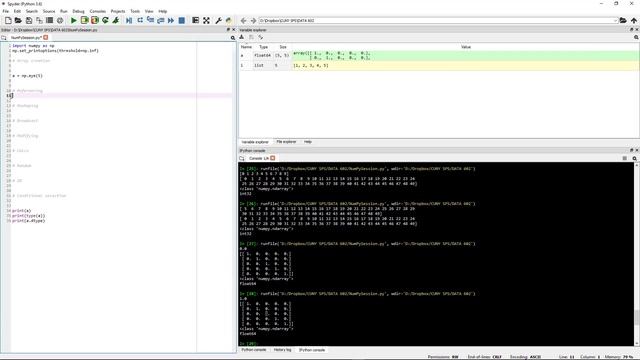Click the console browse tabs icon
The image size is (640, 360).
point(242,158)
